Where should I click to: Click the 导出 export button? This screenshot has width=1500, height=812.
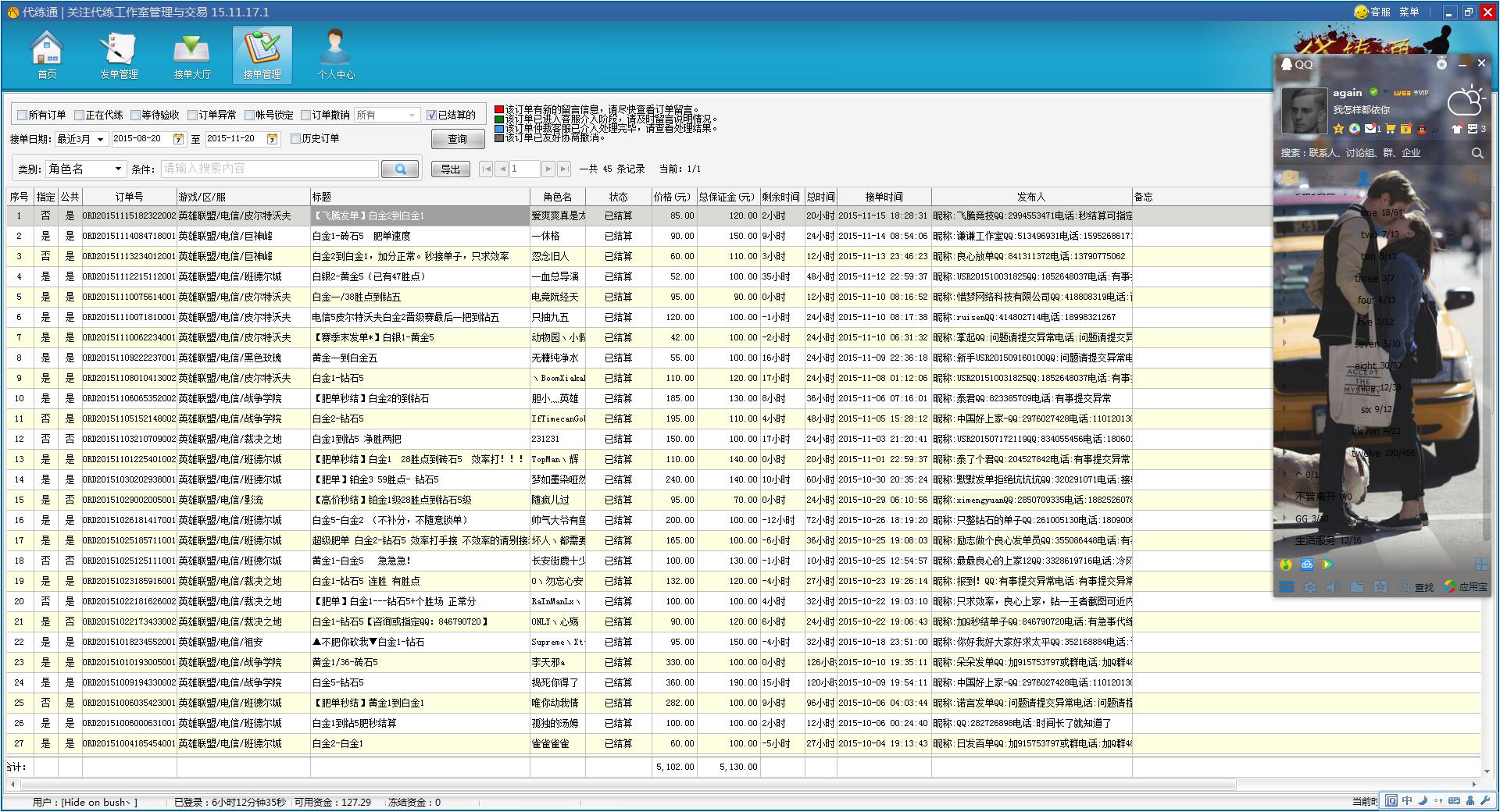pyautogui.click(x=451, y=169)
